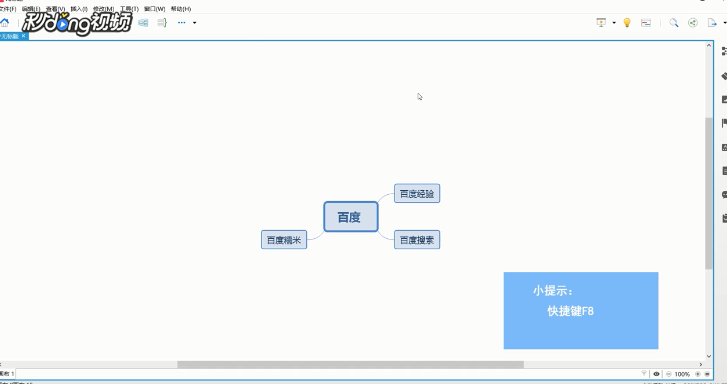Open the comments bubble icon in right sidebar
The height and width of the screenshot is (384, 727).
pyautogui.click(x=724, y=194)
